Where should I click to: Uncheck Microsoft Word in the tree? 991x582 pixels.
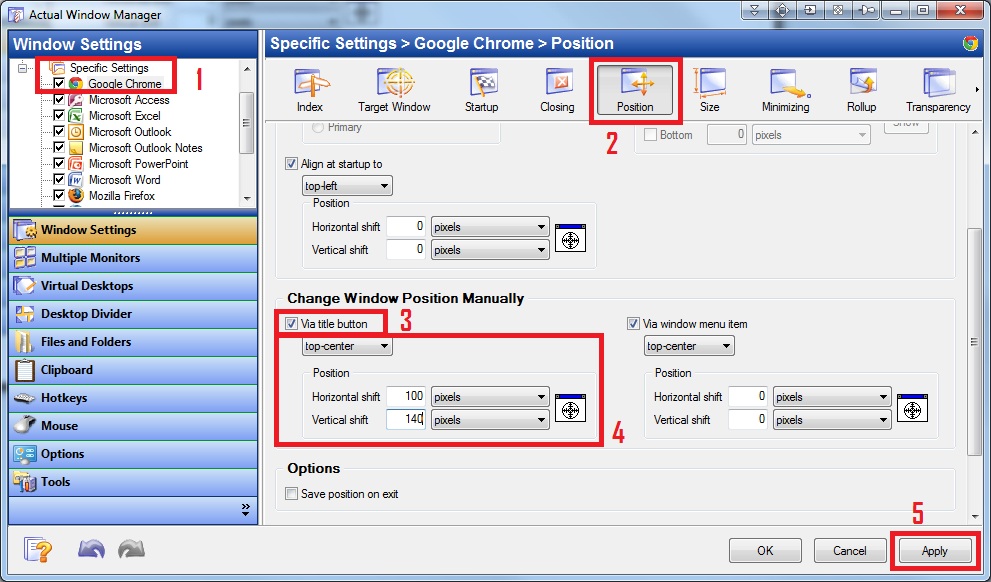click(x=59, y=179)
